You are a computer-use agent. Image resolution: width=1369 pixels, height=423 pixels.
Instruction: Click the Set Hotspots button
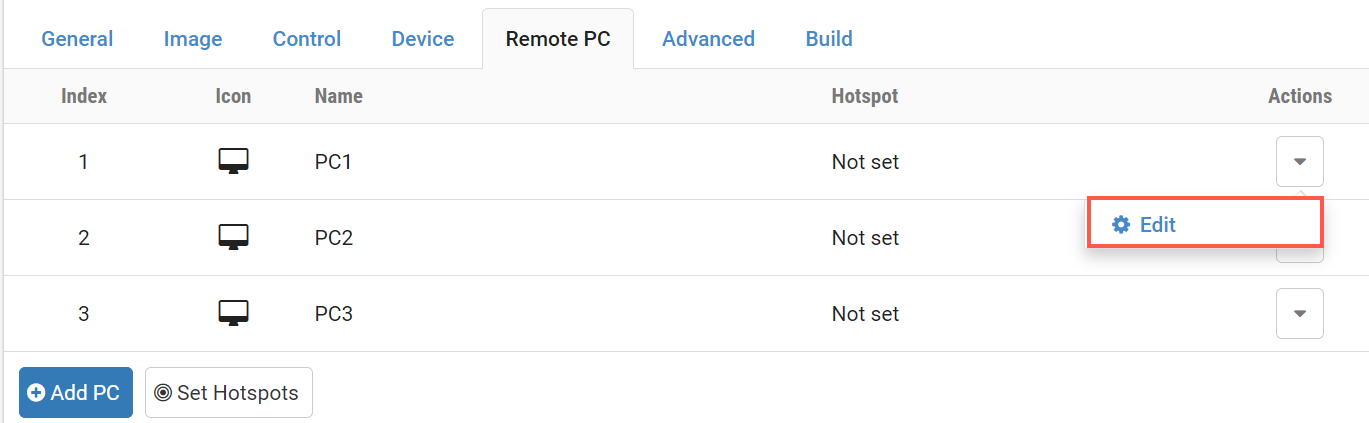tap(229, 393)
